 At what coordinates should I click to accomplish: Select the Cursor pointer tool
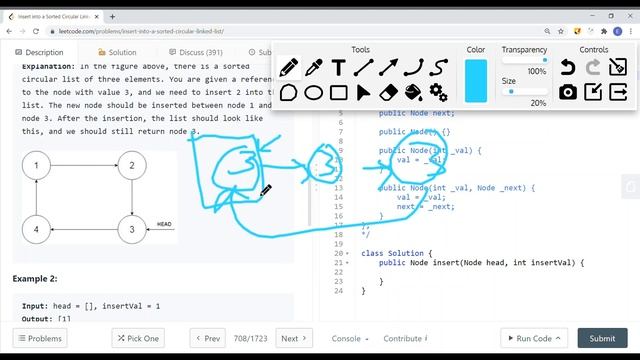(363, 93)
